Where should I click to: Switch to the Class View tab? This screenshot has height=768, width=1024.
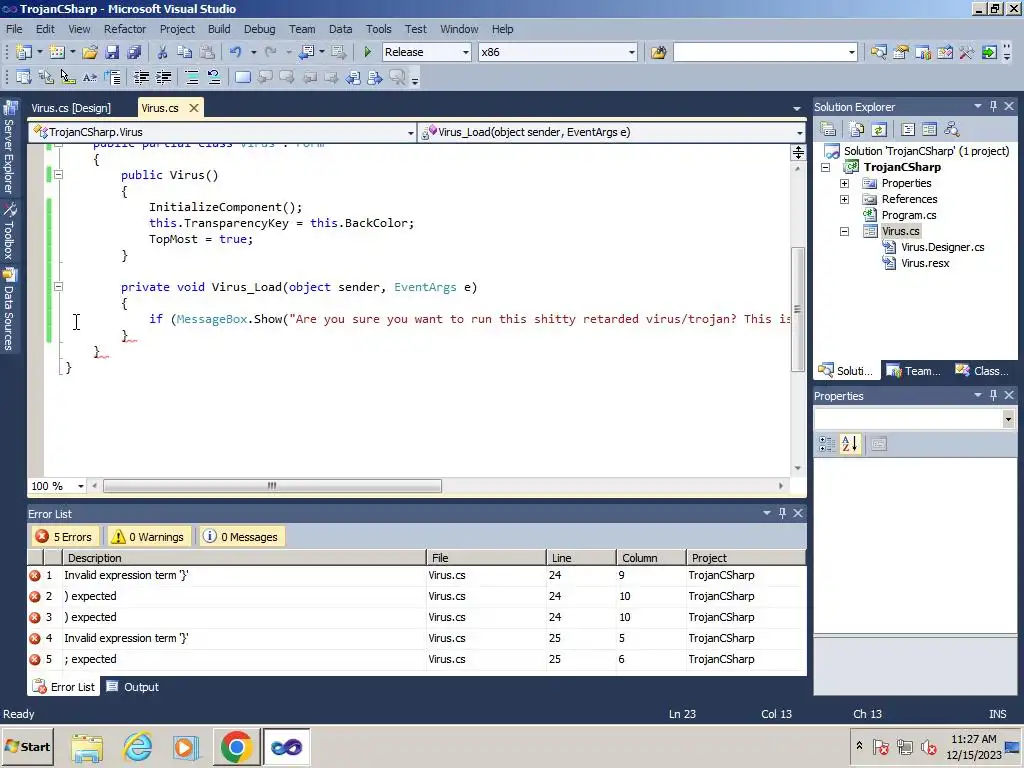[x=984, y=371]
